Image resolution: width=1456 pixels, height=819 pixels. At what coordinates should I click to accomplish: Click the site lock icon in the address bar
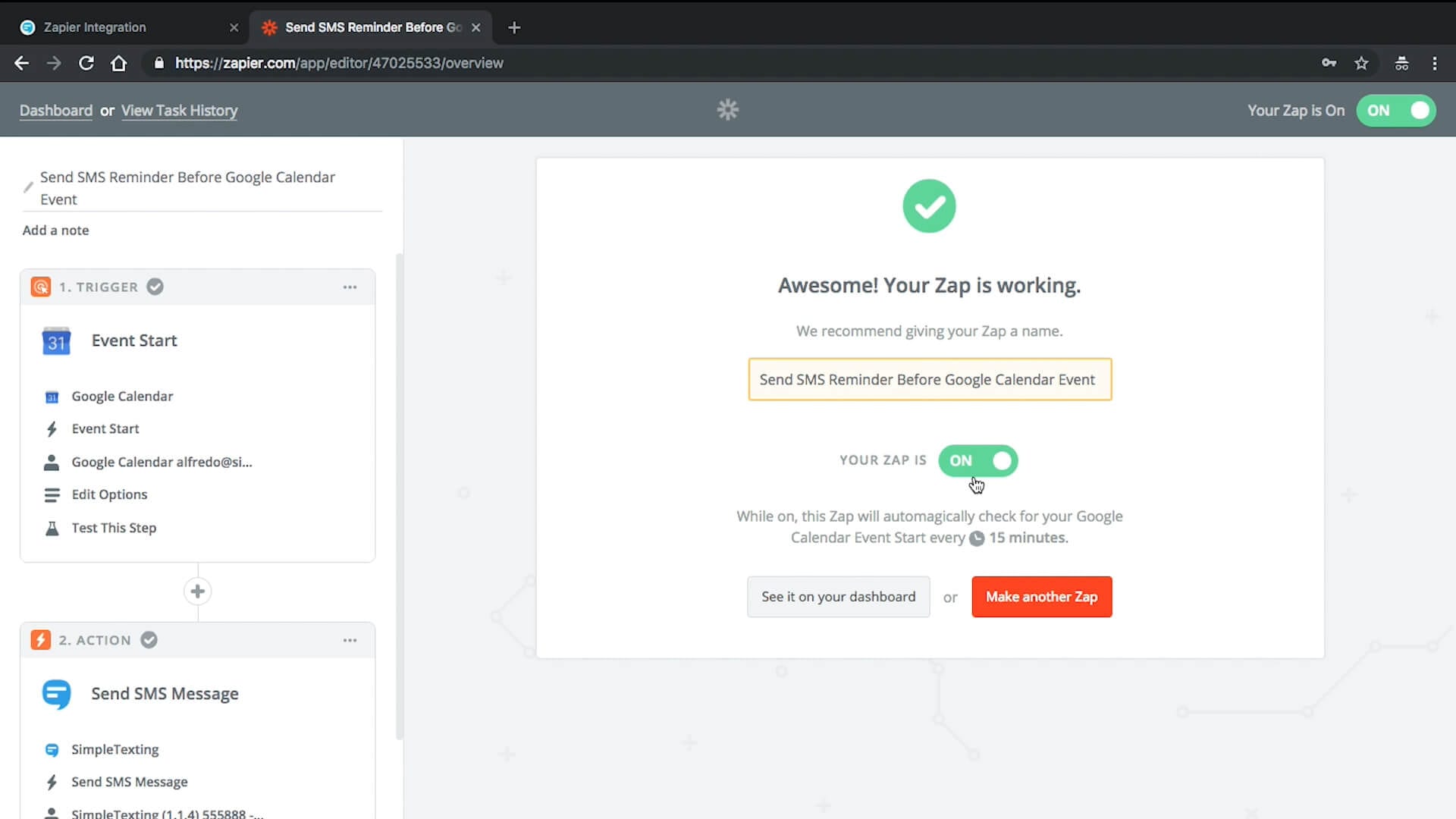click(x=158, y=63)
